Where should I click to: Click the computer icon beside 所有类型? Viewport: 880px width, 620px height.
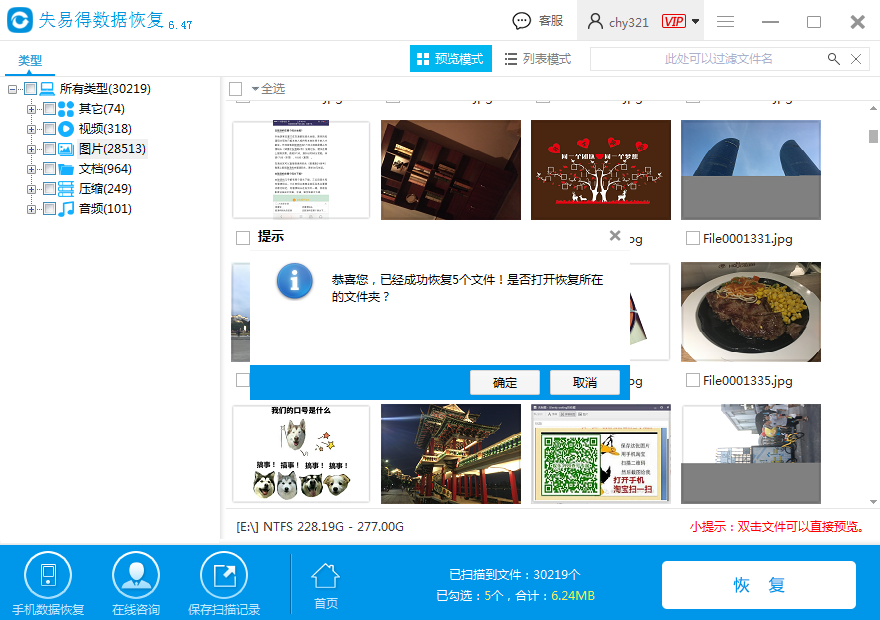click(47, 89)
